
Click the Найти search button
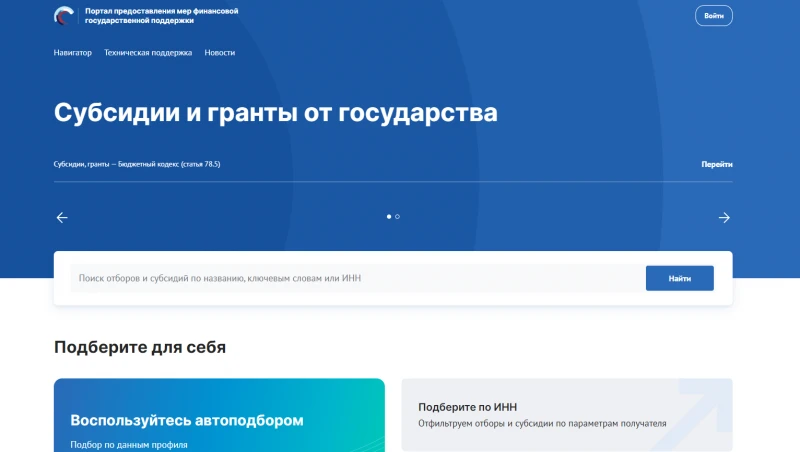(x=680, y=278)
